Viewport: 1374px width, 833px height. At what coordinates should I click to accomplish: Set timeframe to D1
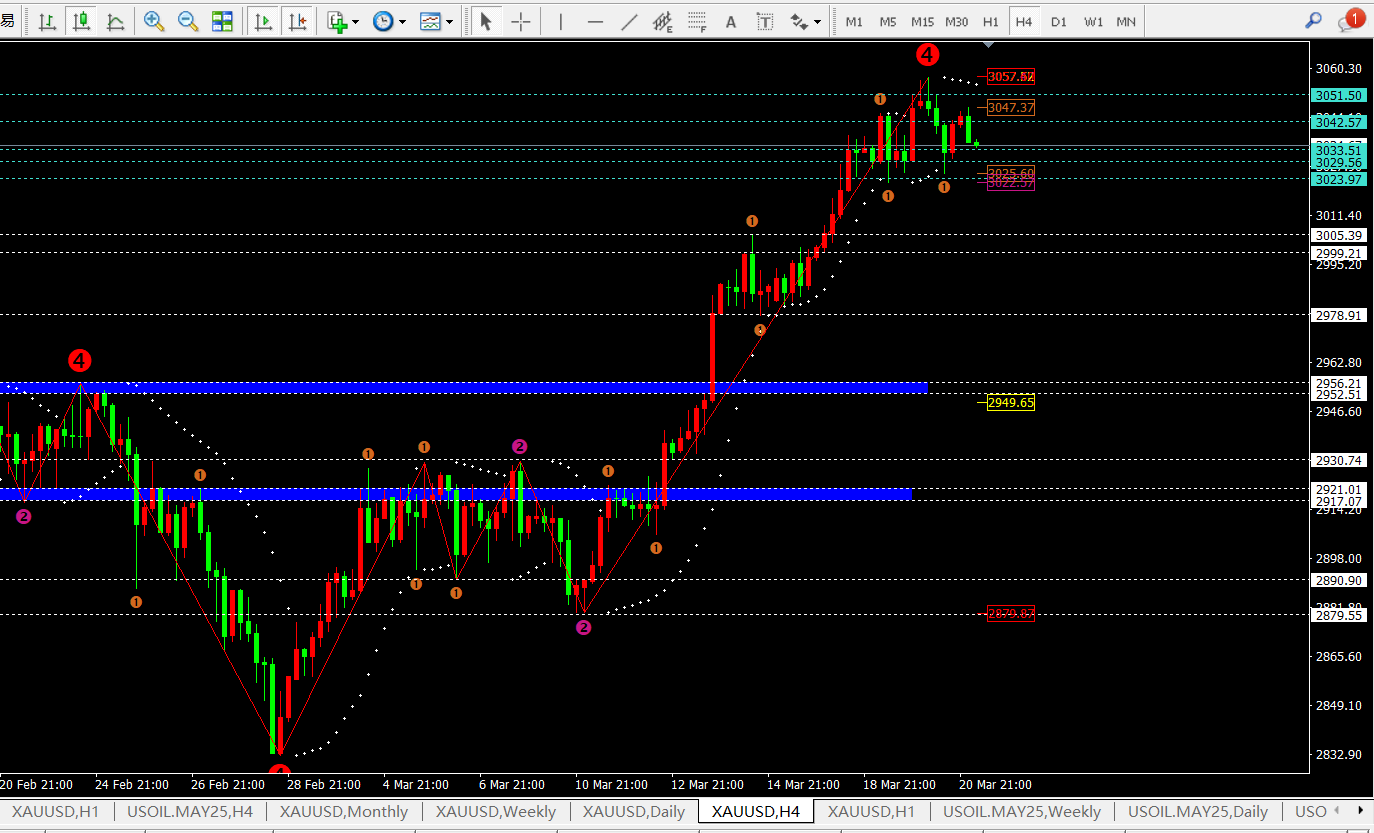pos(1058,21)
